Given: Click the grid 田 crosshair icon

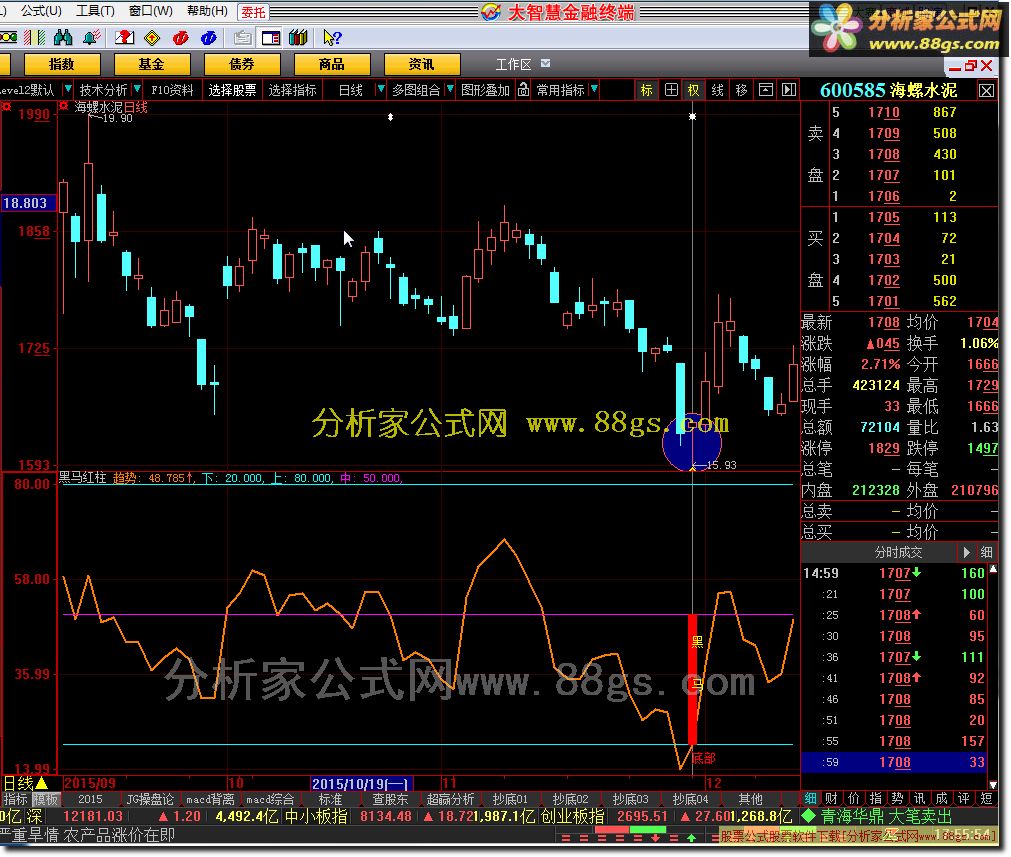Looking at the screenshot, I should (x=671, y=90).
